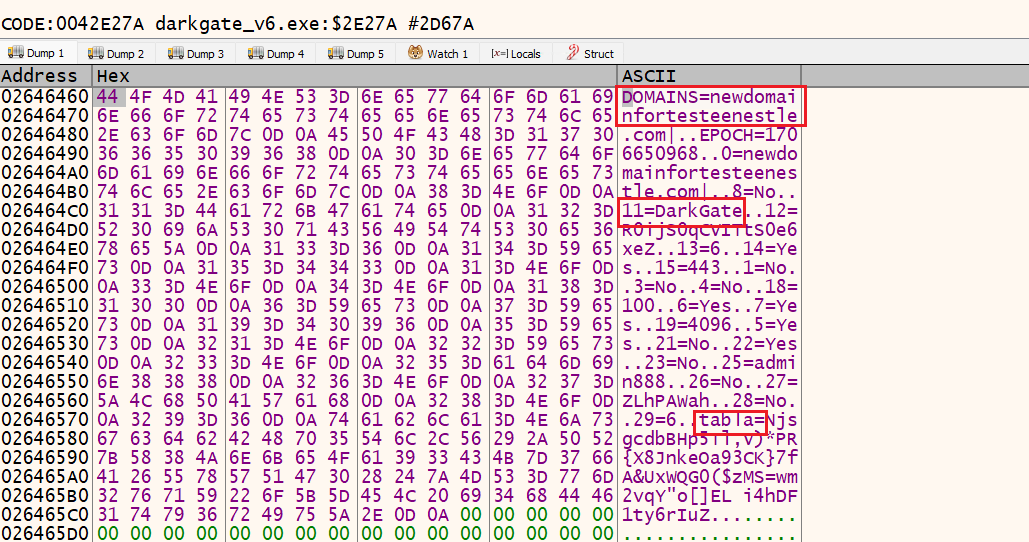Click the Struct tab icon
The width and height of the screenshot is (1029, 542).
point(573,53)
